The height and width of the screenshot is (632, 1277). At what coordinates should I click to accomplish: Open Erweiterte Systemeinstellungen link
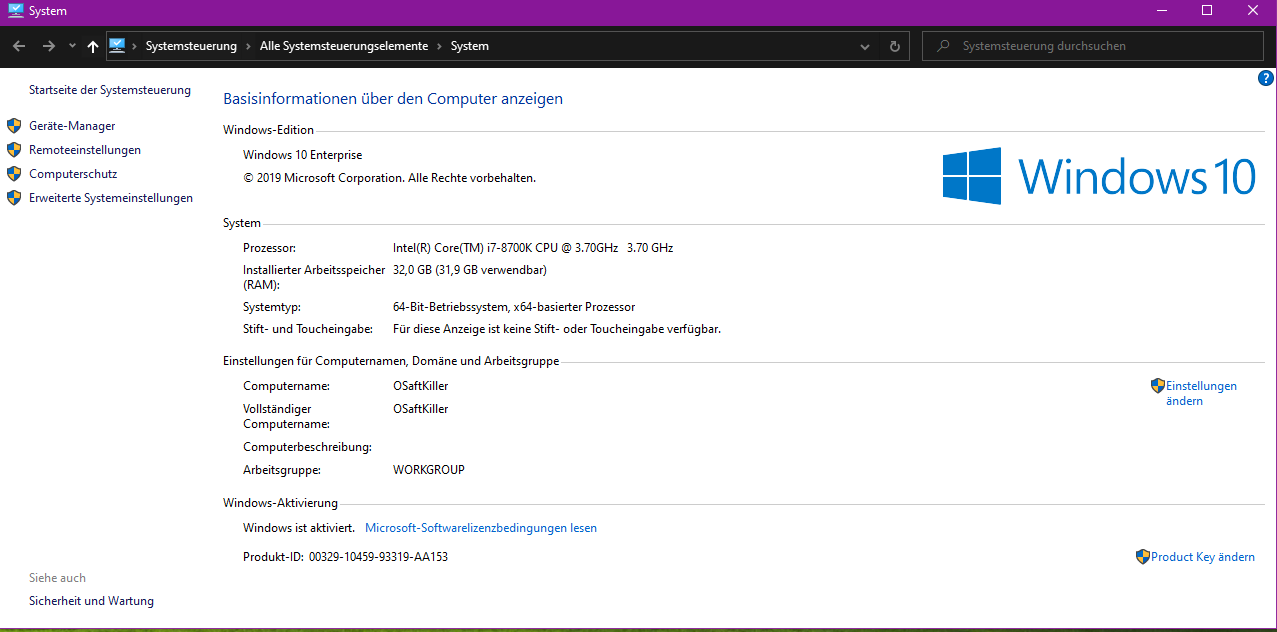[x=111, y=198]
